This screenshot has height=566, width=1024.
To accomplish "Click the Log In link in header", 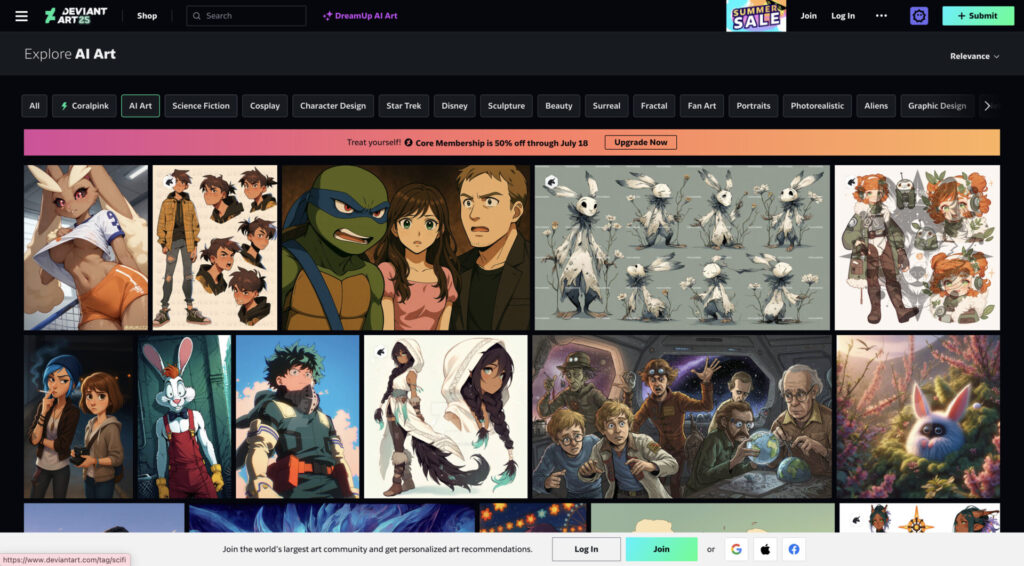I will coord(843,16).
